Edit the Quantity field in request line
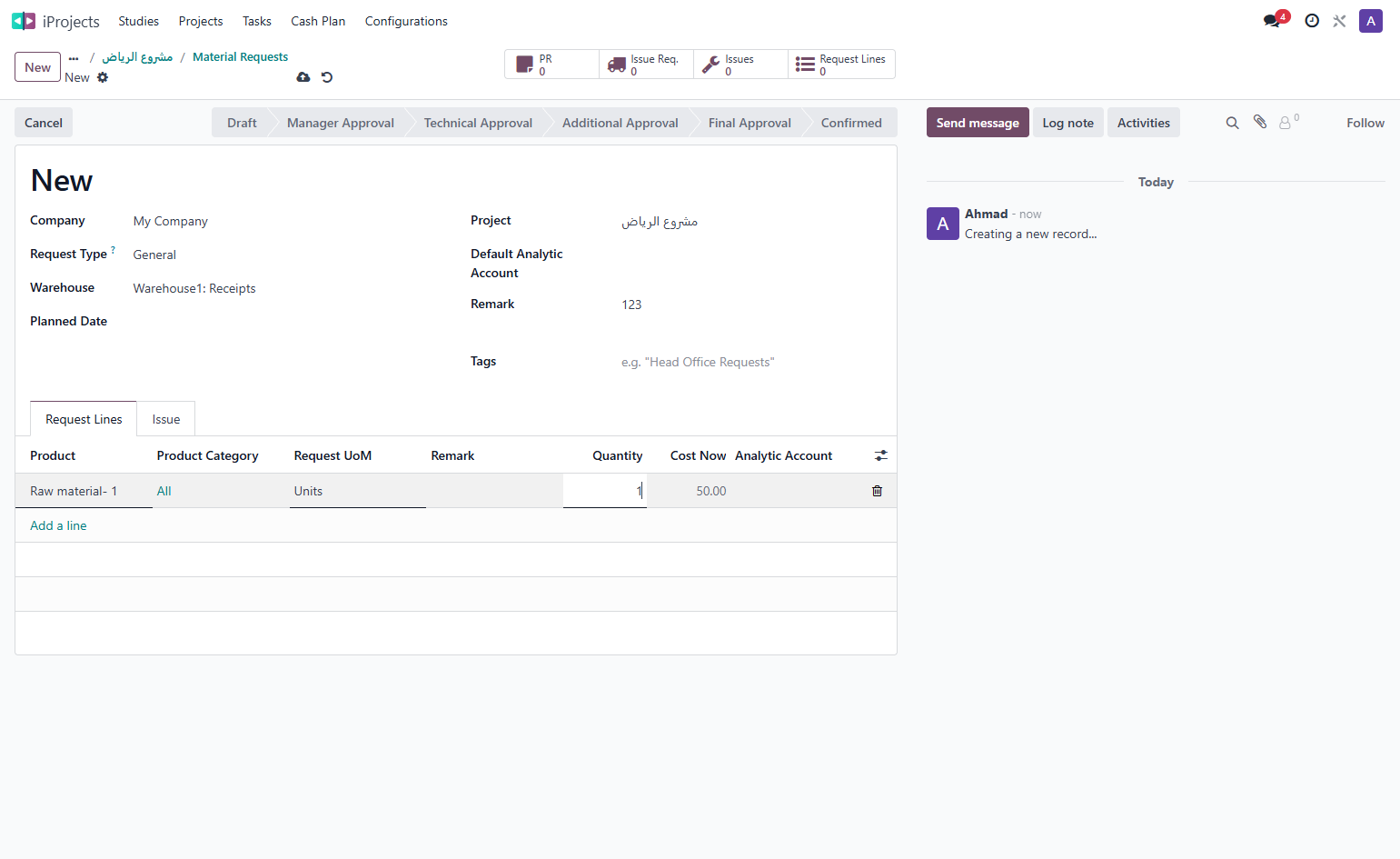Viewport: 1400px width, 859px height. [x=605, y=491]
